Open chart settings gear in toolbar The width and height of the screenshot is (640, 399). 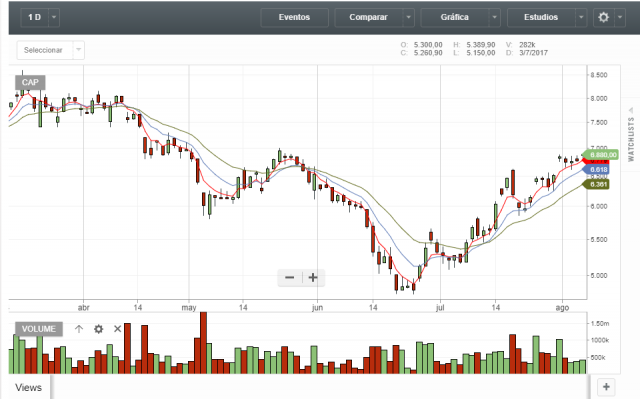[604, 18]
